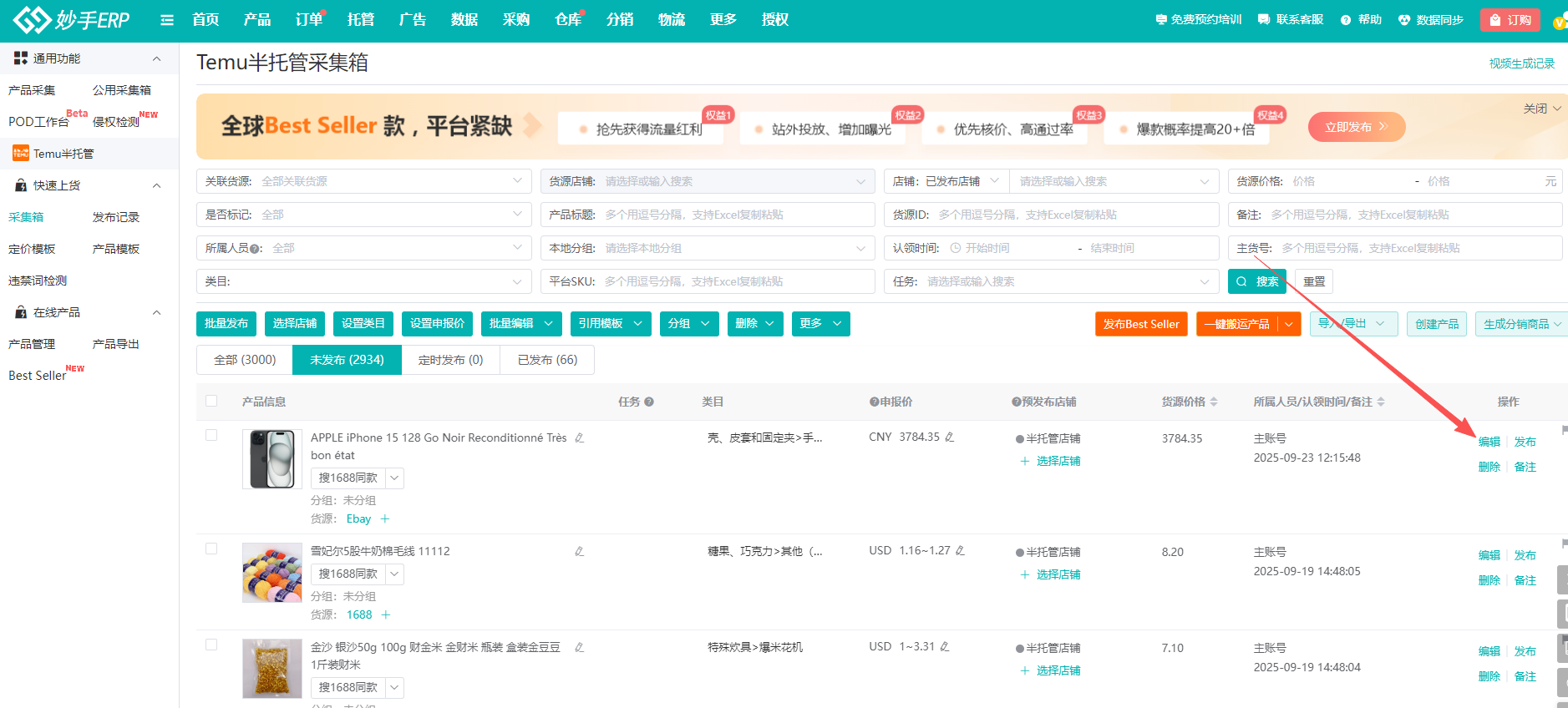
Task: Click 编辑 link for iPhone 15 row
Action: (x=1489, y=442)
